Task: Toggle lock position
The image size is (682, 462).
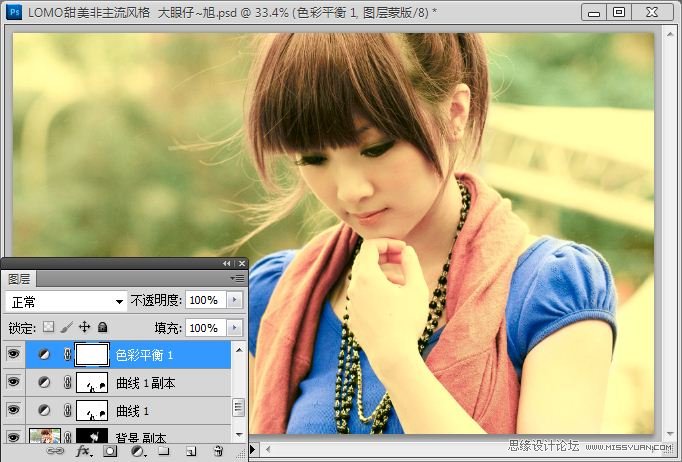Action: coord(84,327)
